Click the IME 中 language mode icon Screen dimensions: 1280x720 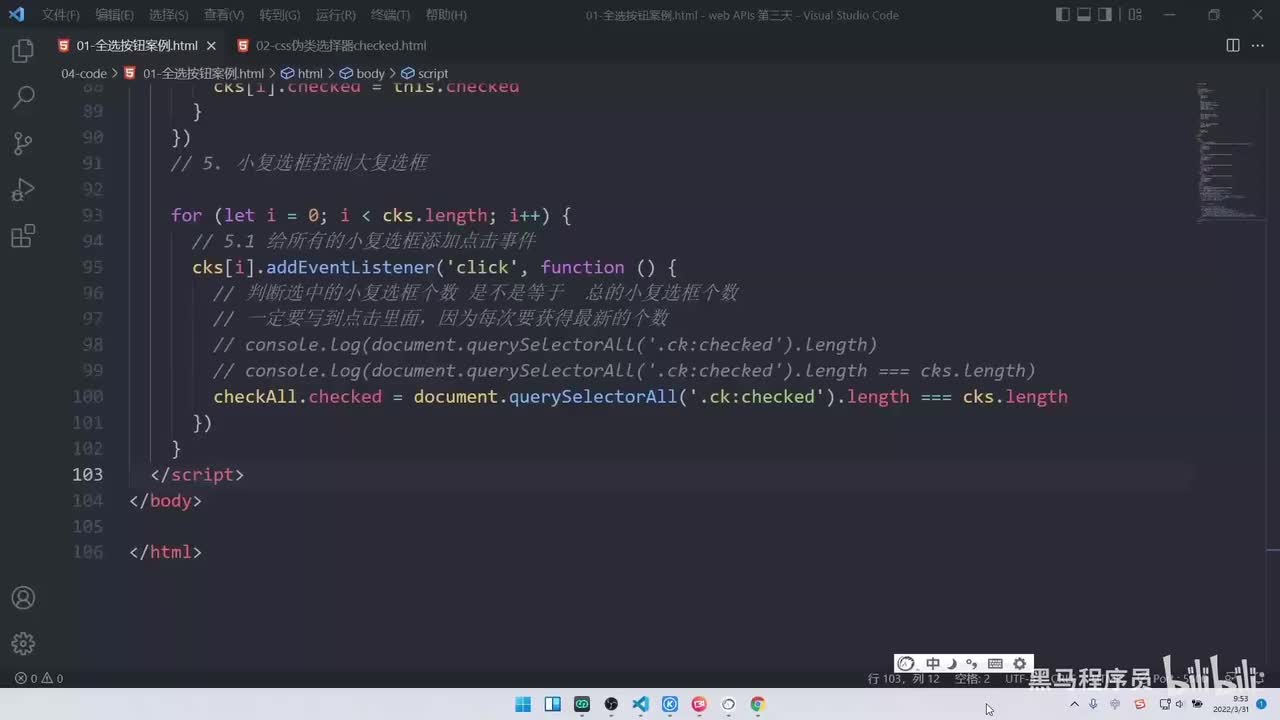[932, 663]
